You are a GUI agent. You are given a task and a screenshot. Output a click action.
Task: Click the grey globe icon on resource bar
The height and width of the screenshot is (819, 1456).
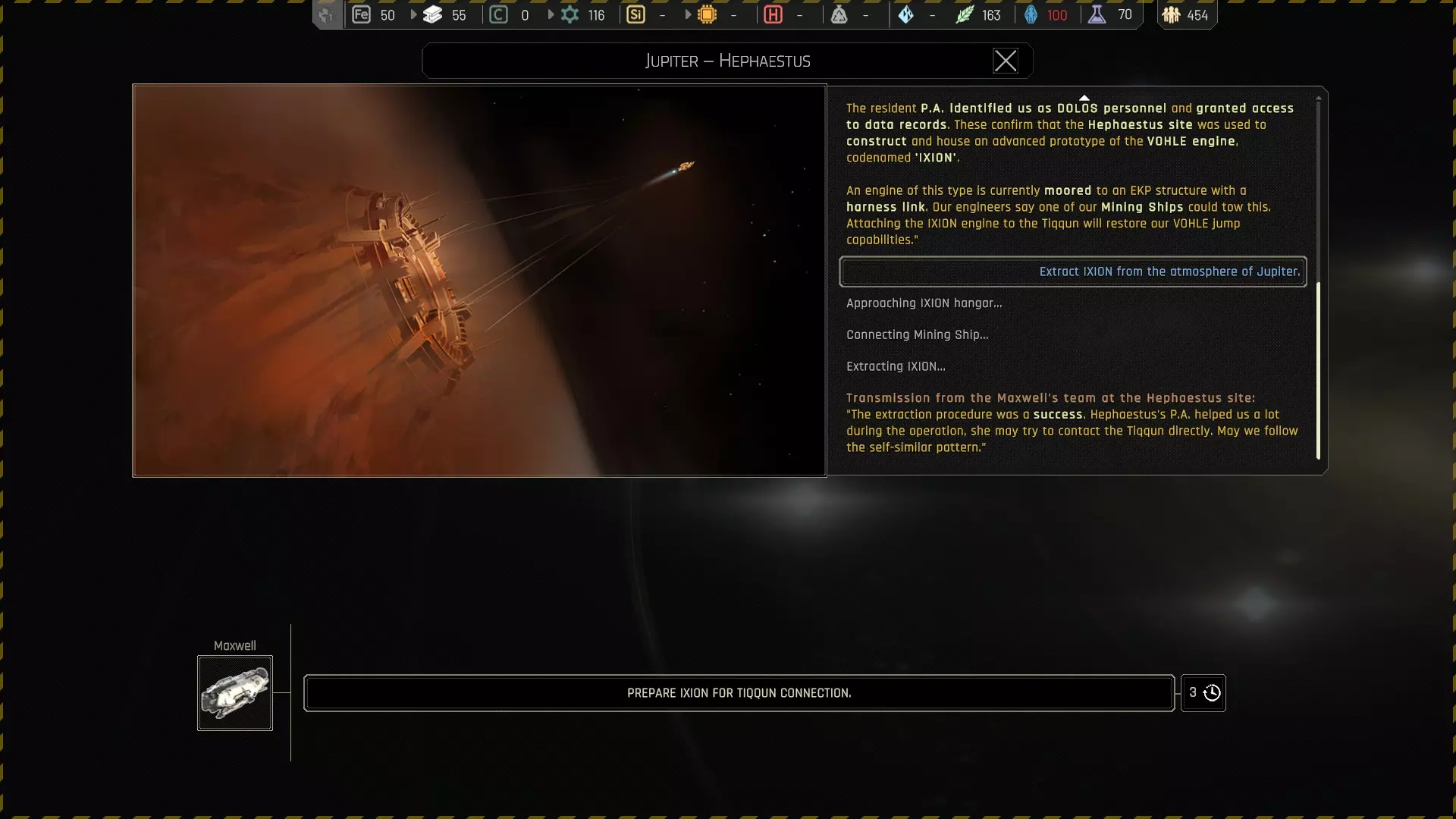coord(327,14)
